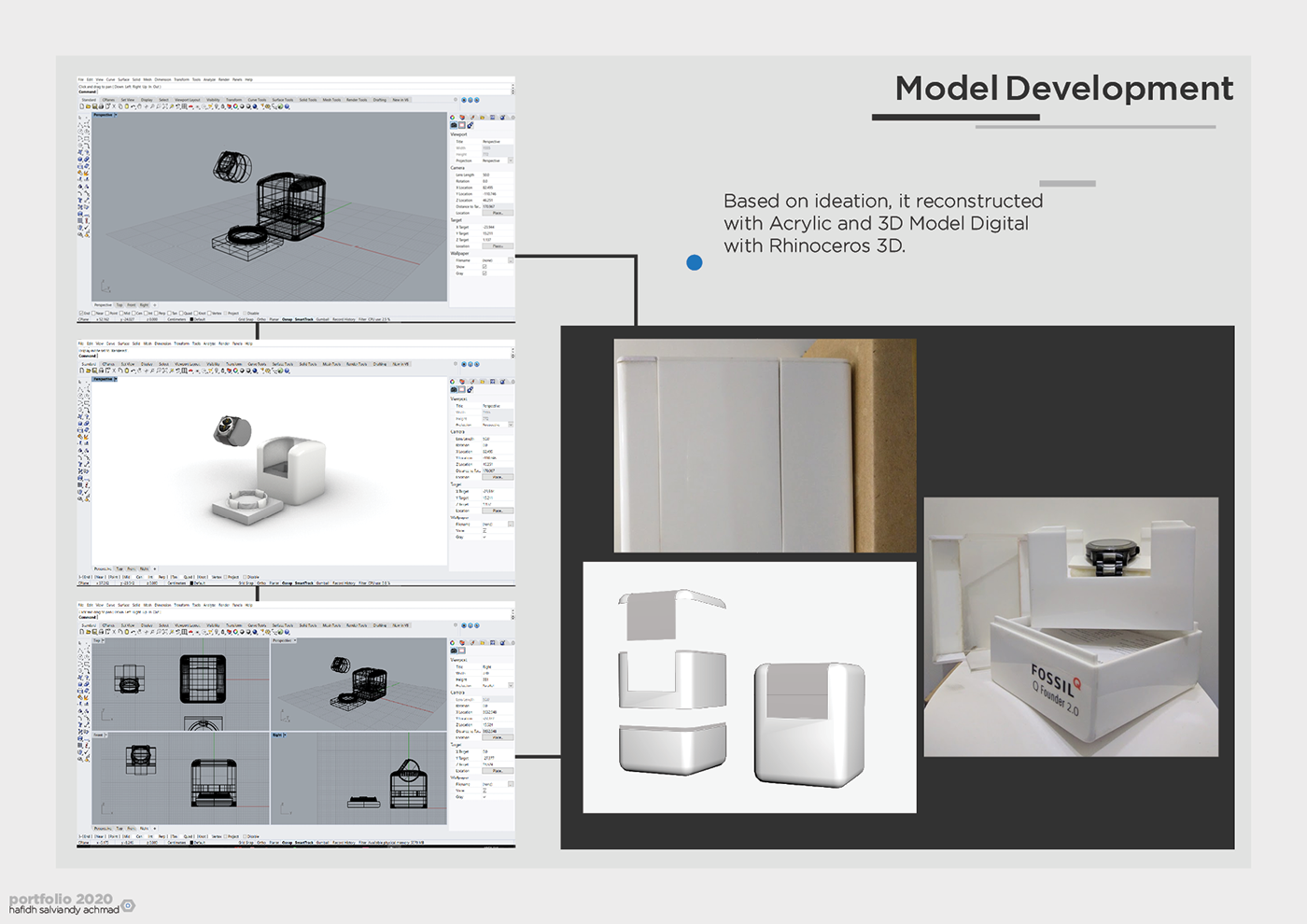Image resolution: width=1307 pixels, height=924 pixels.
Task: Uncheck Wallpaper Show checkbox in top Rhino window
Action: 485,267
